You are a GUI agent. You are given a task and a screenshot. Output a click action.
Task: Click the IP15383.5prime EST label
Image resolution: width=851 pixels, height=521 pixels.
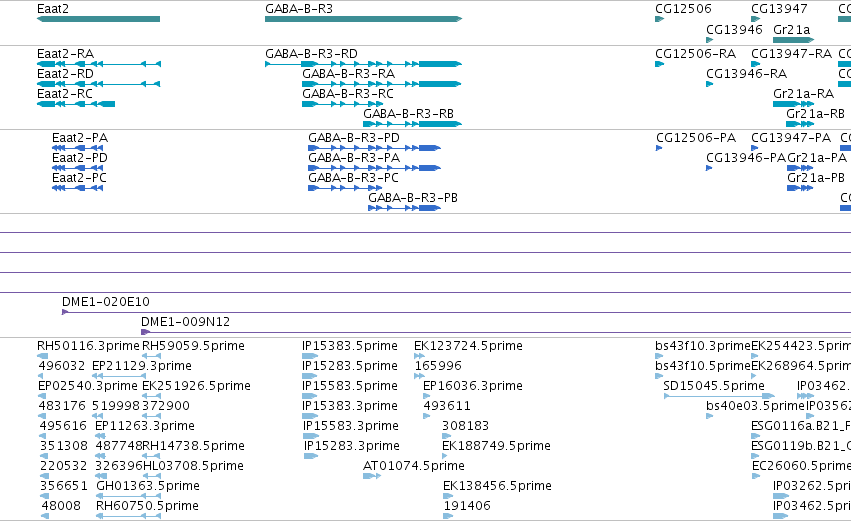[x=350, y=346]
